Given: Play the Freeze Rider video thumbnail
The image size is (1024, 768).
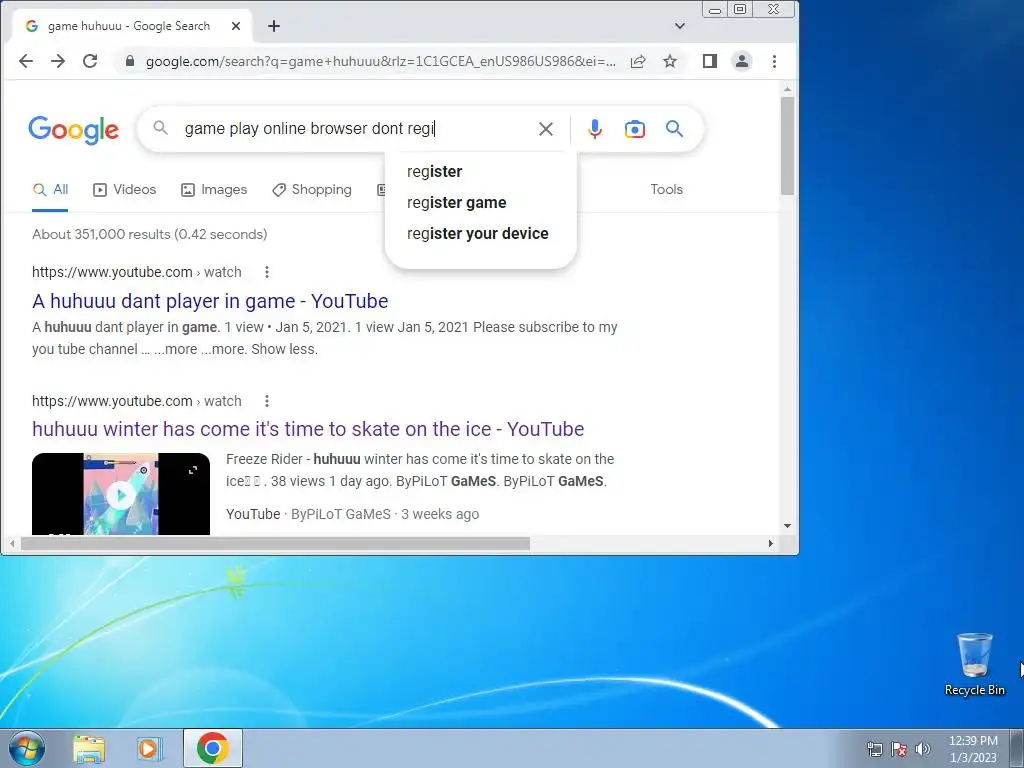Looking at the screenshot, I should 121,494.
